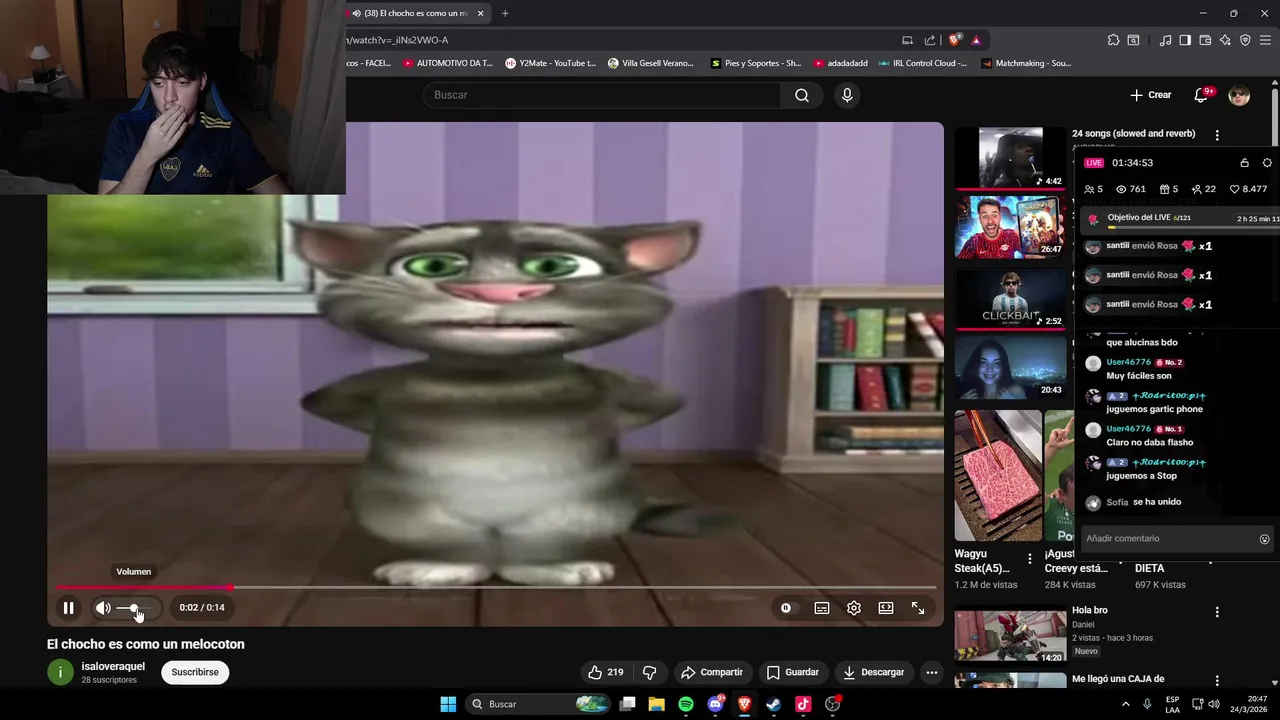This screenshot has height=720, width=1280.
Task: Open YouTube notifications bell
Action: [x=1202, y=95]
